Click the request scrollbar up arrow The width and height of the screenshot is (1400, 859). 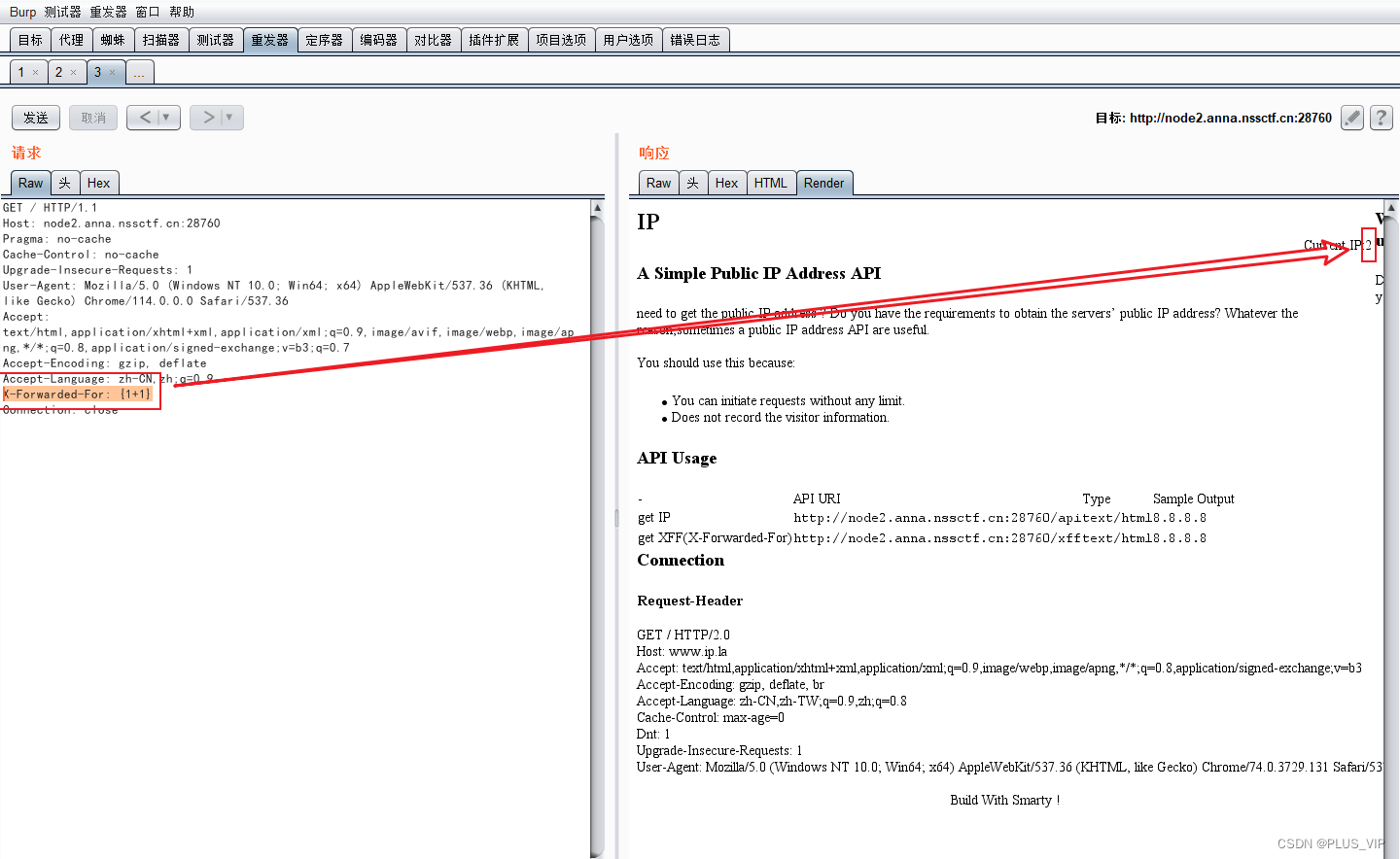pos(597,208)
